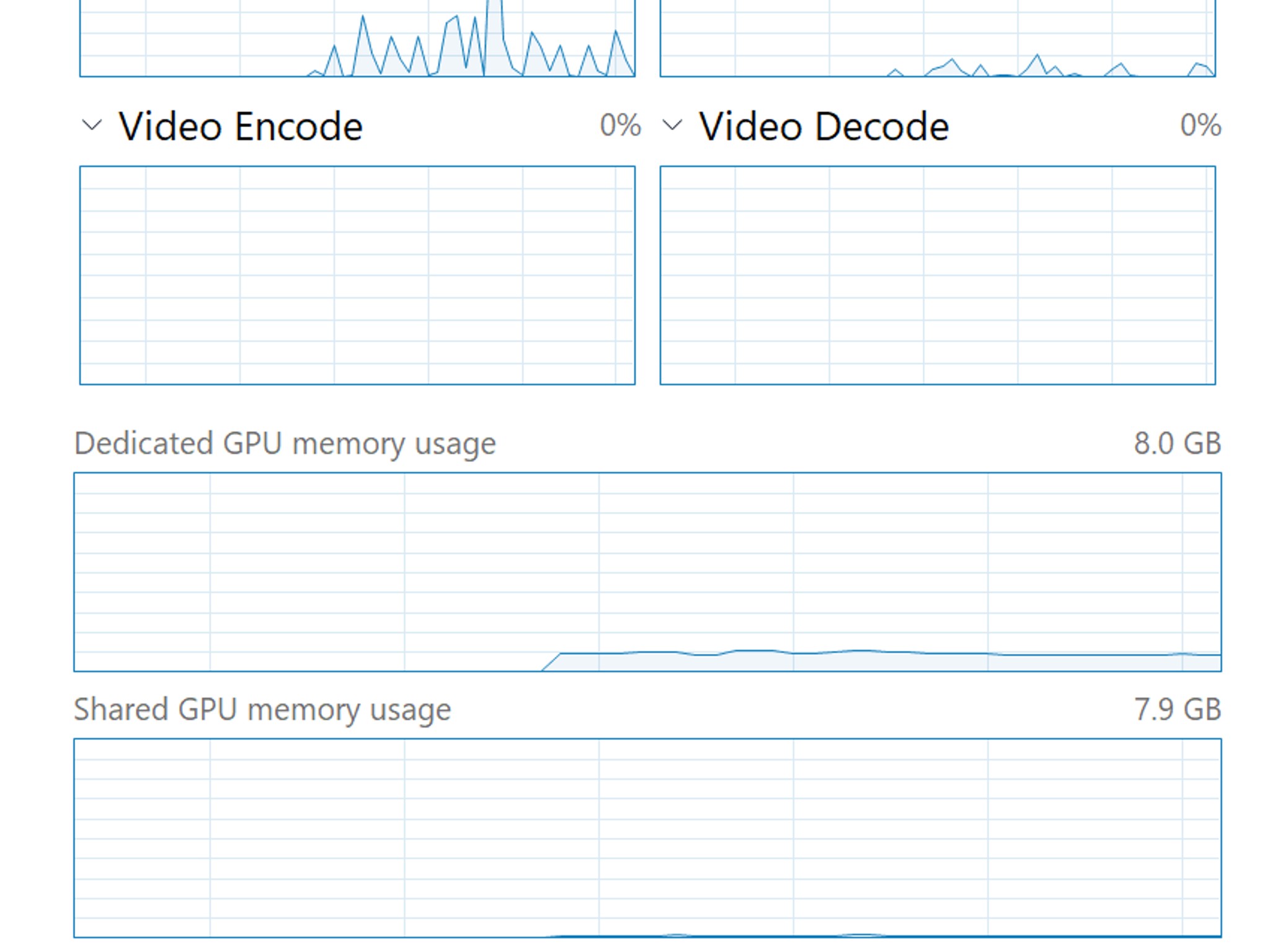
Task: Click the rising edge of dedicated memory plot
Action: coord(551,661)
